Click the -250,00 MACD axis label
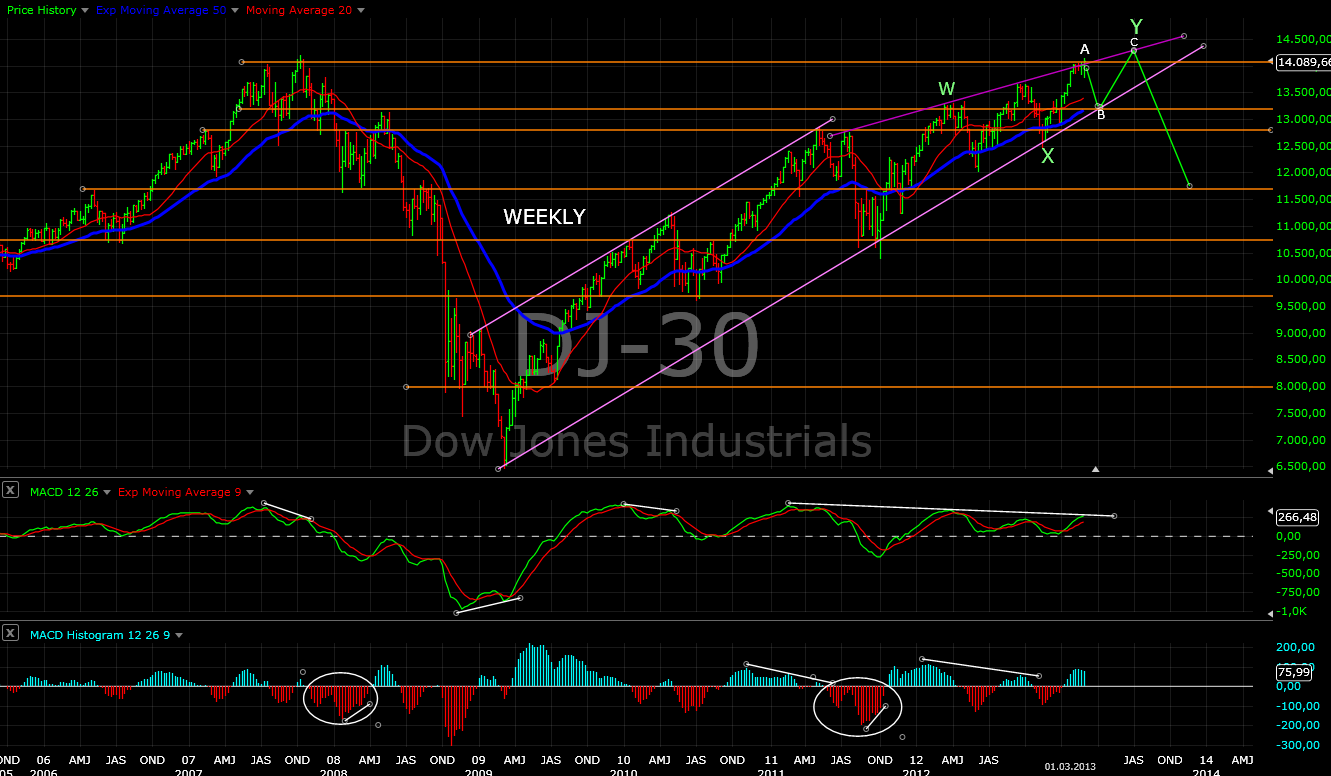The image size is (1331, 776). [x=1299, y=555]
